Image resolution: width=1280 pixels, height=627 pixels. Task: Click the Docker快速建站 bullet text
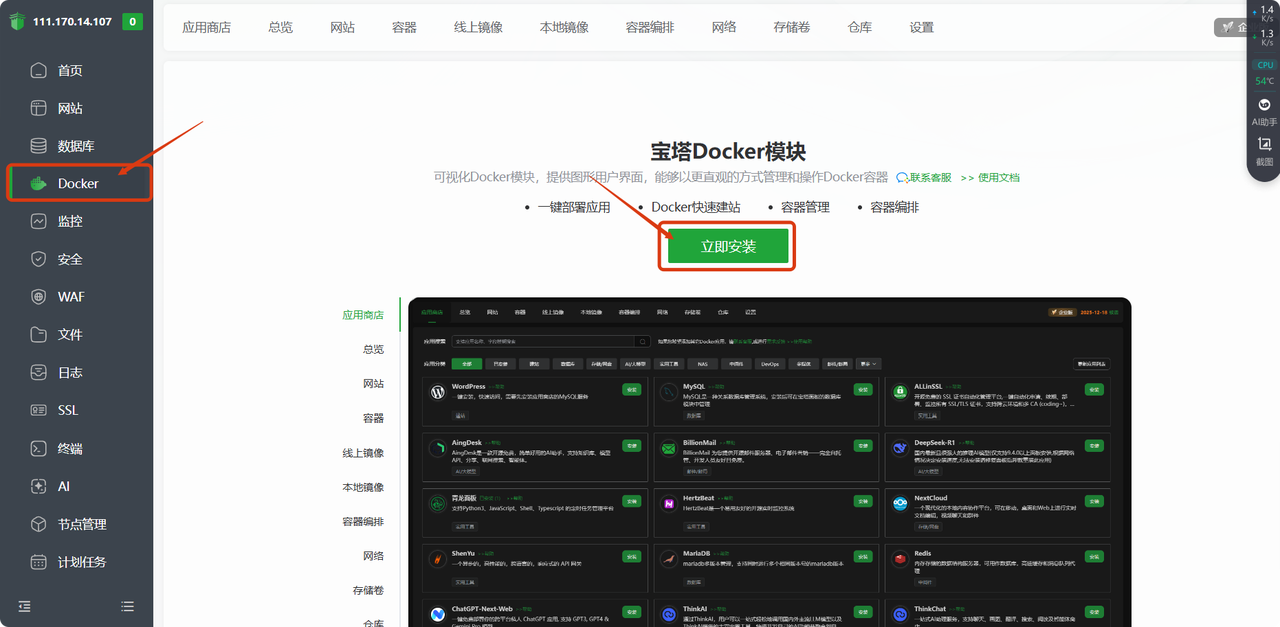tap(696, 208)
